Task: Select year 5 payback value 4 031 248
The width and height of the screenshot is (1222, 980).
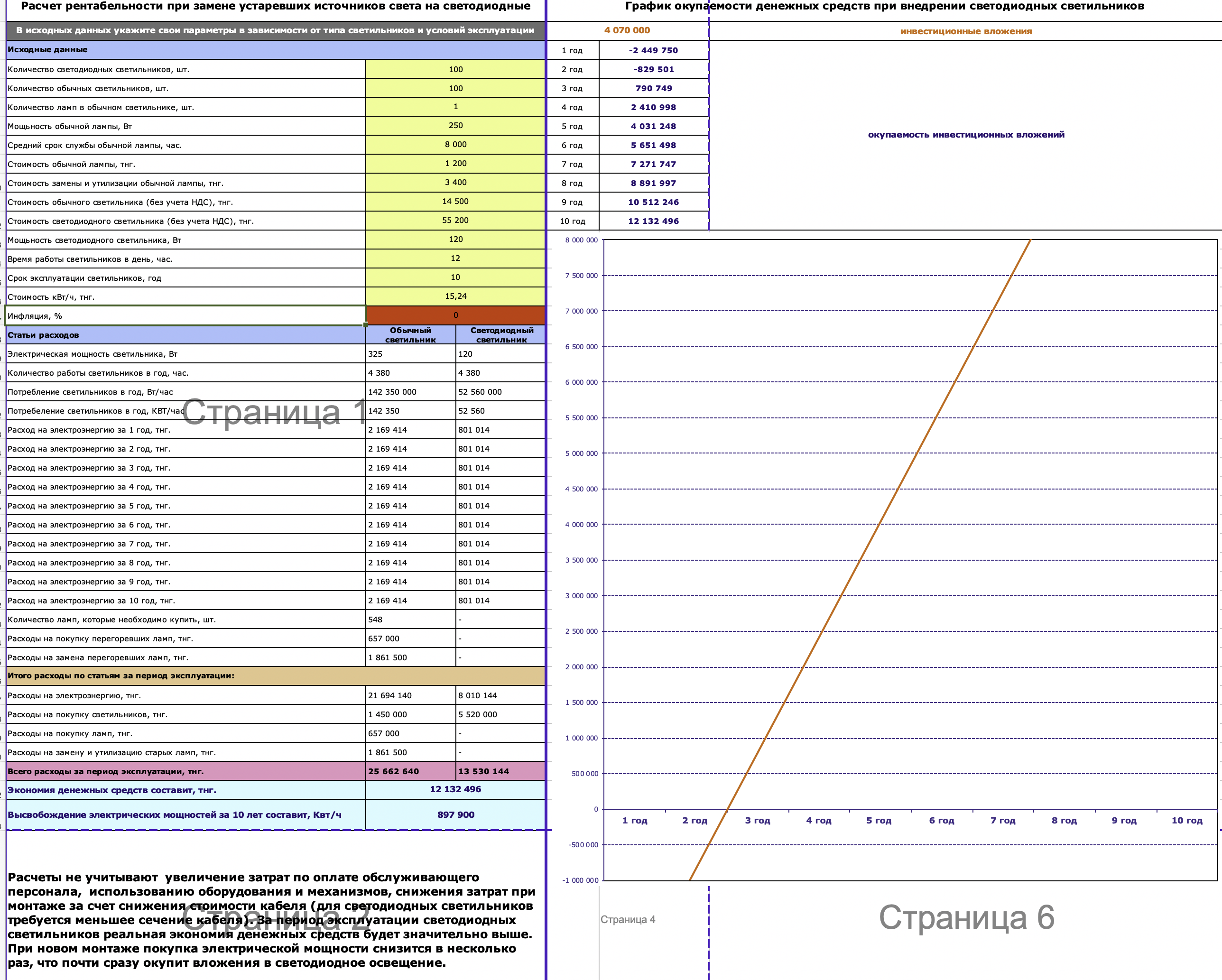Action: click(654, 126)
